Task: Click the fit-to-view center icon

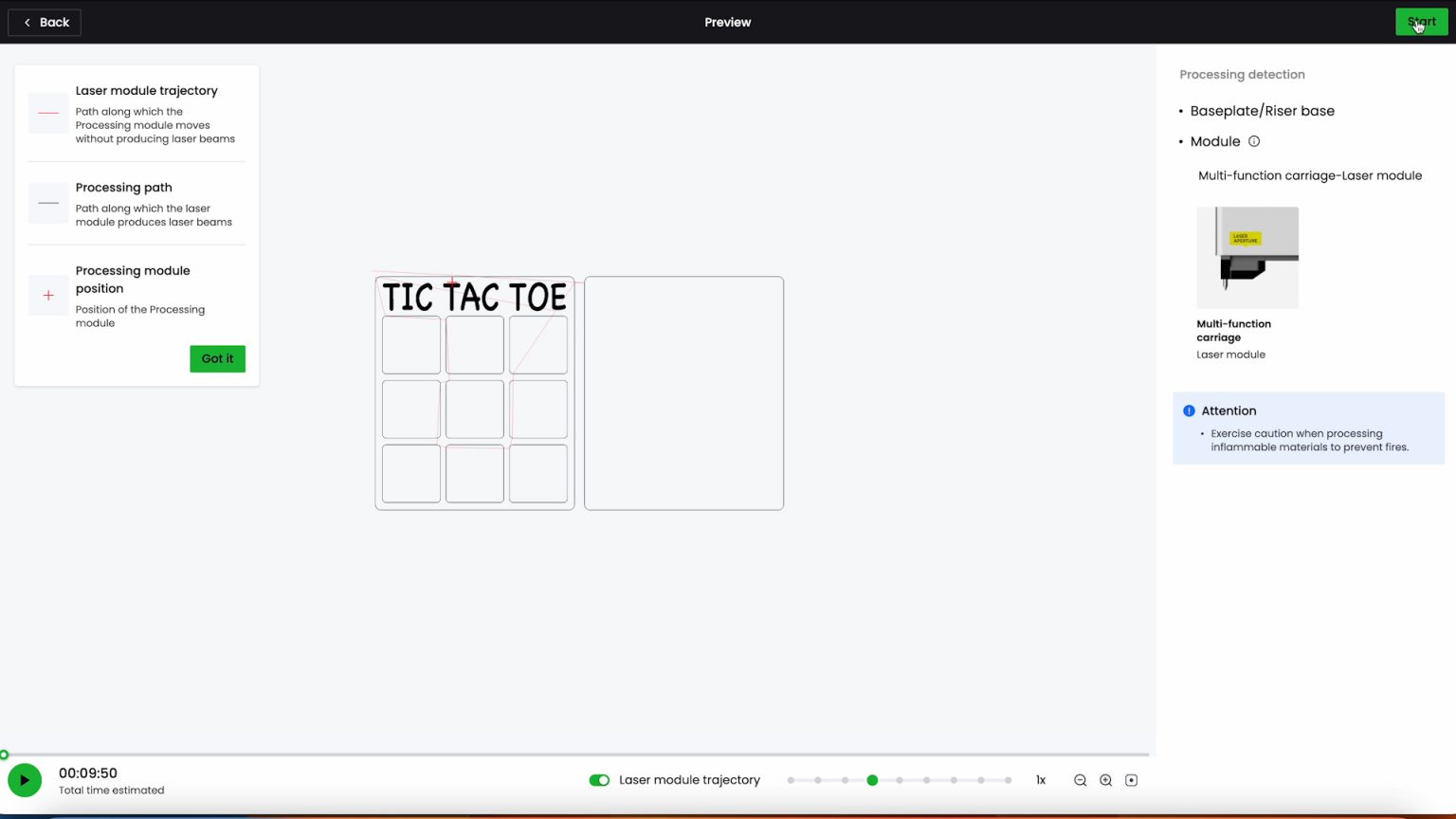Action: pyautogui.click(x=1131, y=780)
